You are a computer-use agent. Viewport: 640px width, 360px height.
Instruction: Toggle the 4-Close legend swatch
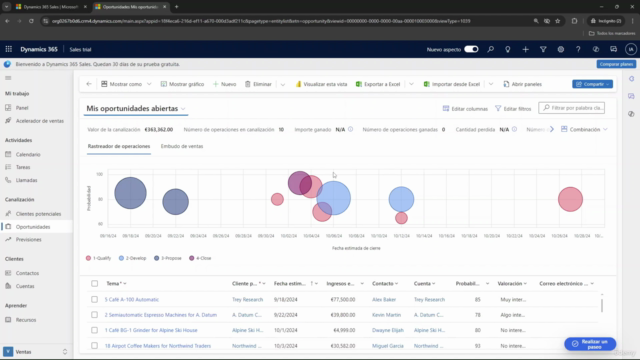(x=191, y=258)
